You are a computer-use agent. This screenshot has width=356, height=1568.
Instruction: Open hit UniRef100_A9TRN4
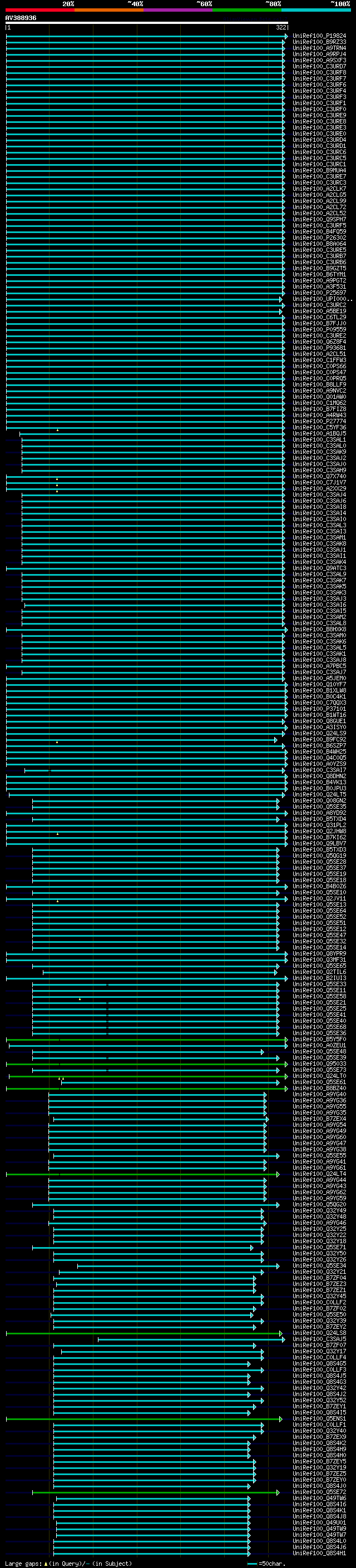click(x=319, y=48)
